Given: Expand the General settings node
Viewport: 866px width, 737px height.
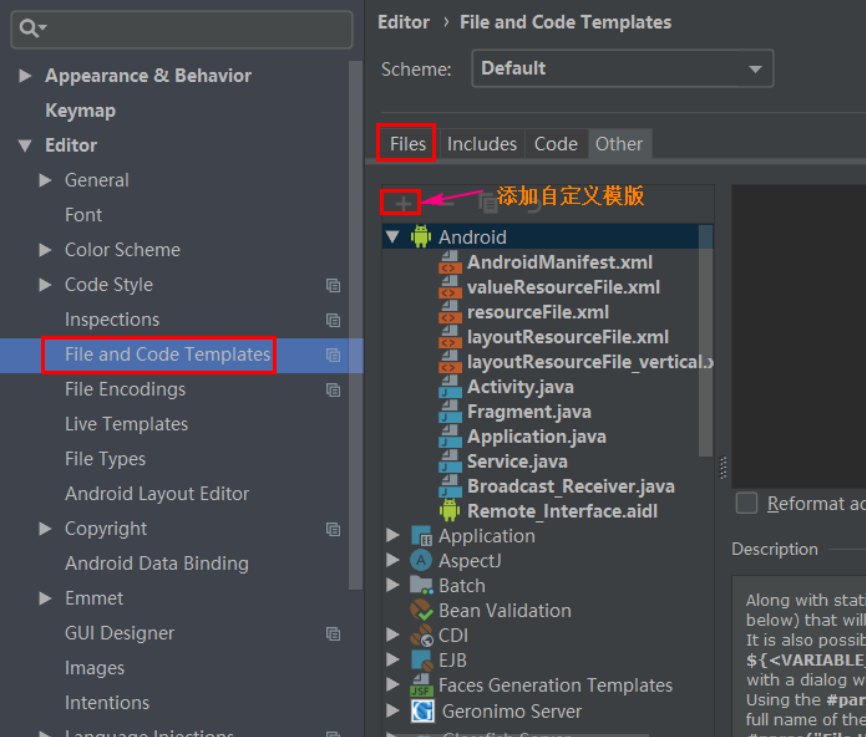Looking at the screenshot, I should (x=45, y=180).
